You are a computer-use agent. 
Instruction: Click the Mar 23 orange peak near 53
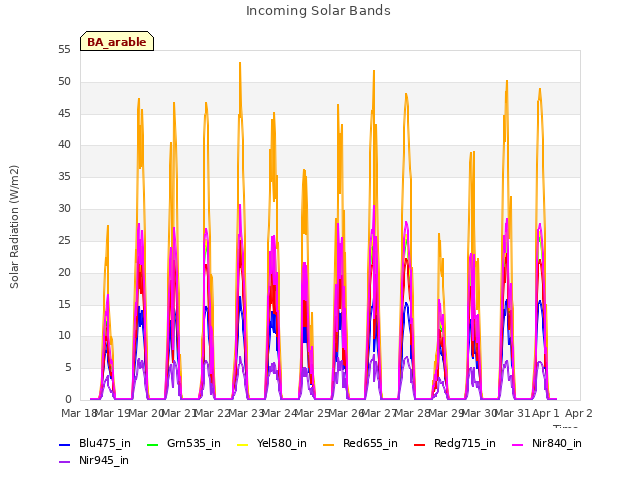click(x=240, y=63)
